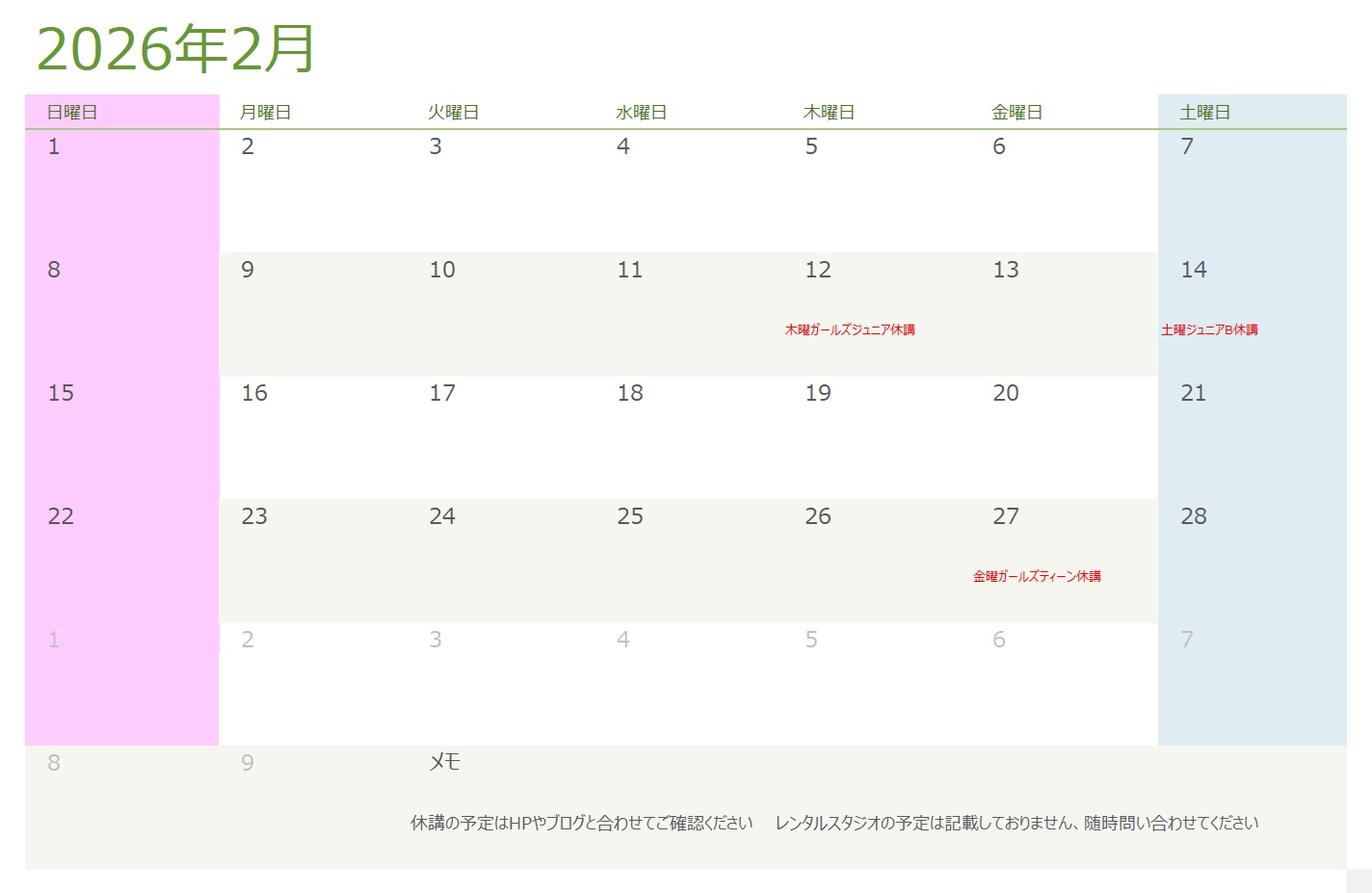Select date 28 on Saturday
Screen dimensions: 1372x893
[1194, 516]
